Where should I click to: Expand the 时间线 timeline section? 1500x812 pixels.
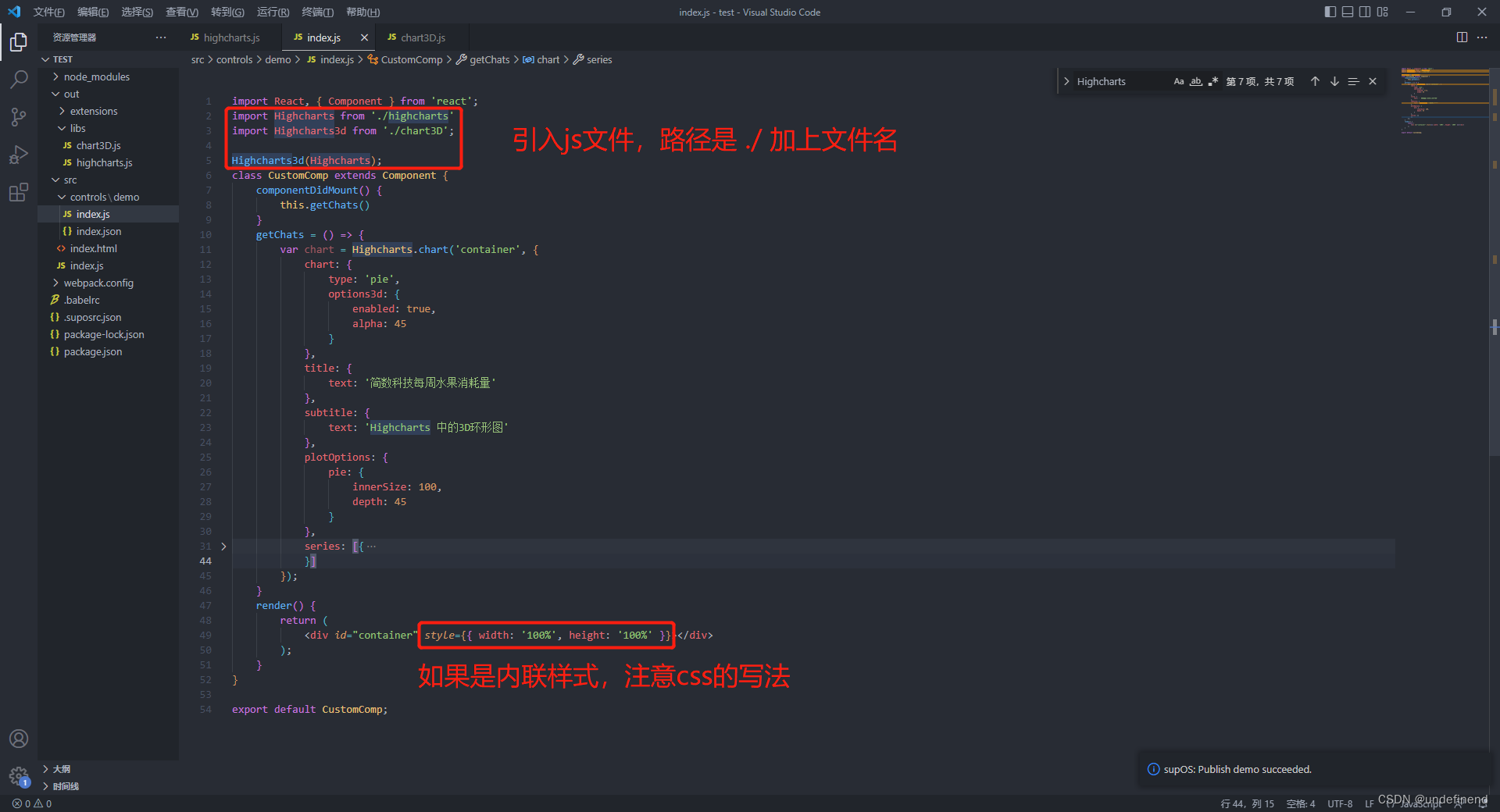click(108, 786)
